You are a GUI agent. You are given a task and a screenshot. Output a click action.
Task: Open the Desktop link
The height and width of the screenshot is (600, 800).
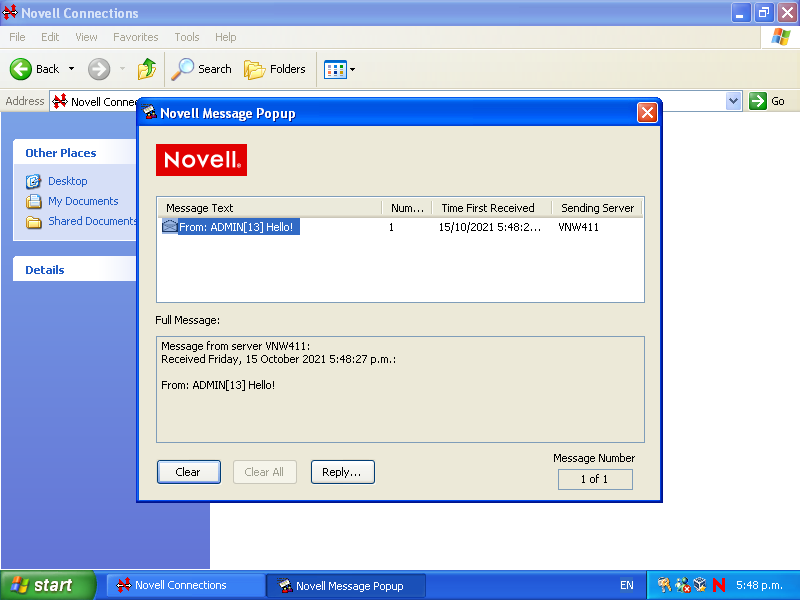(x=68, y=181)
